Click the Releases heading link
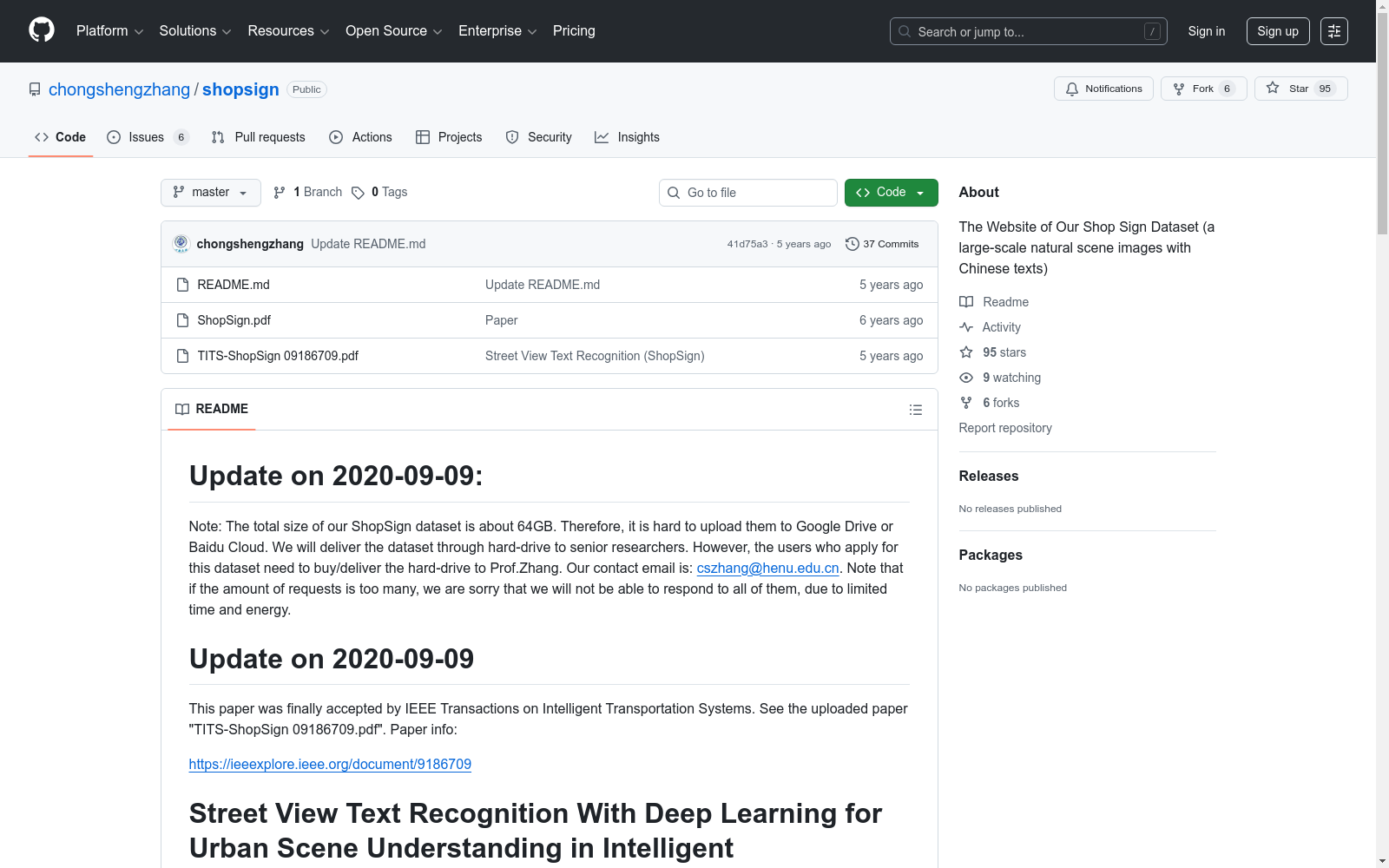The height and width of the screenshot is (868, 1389). click(989, 476)
